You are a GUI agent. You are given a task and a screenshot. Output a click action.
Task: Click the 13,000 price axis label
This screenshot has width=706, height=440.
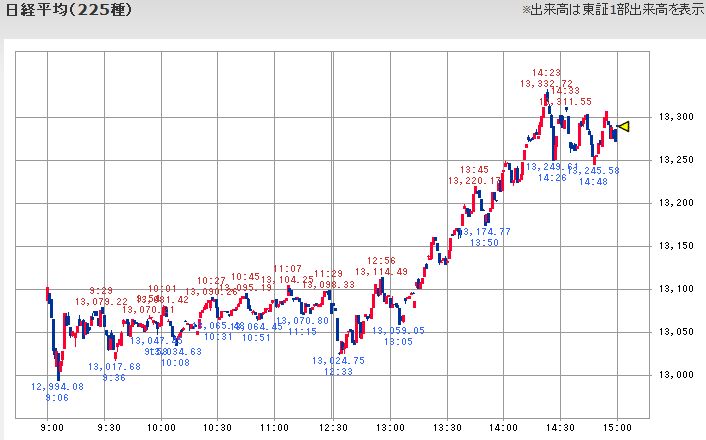tap(676, 375)
